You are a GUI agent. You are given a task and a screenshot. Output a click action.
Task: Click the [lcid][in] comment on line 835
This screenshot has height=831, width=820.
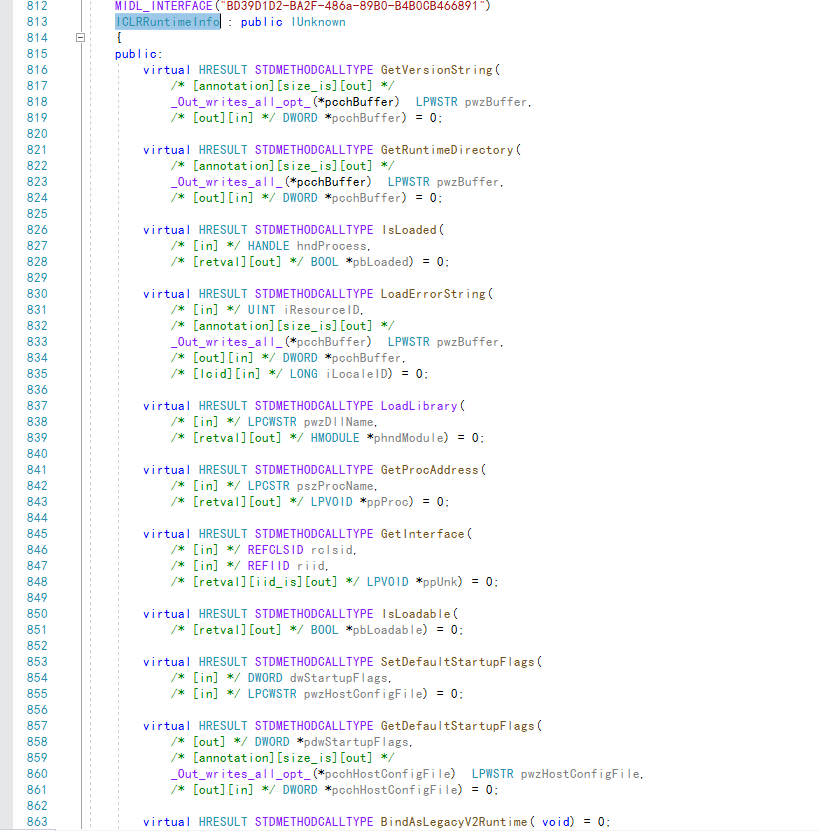pos(226,374)
